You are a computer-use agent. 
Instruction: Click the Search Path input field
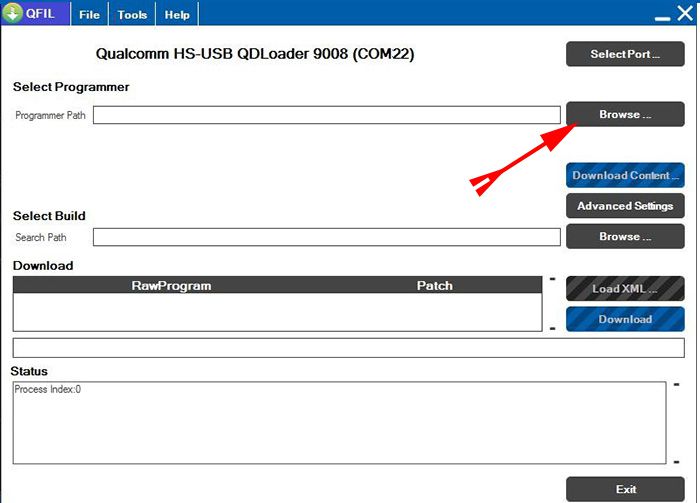click(x=327, y=237)
